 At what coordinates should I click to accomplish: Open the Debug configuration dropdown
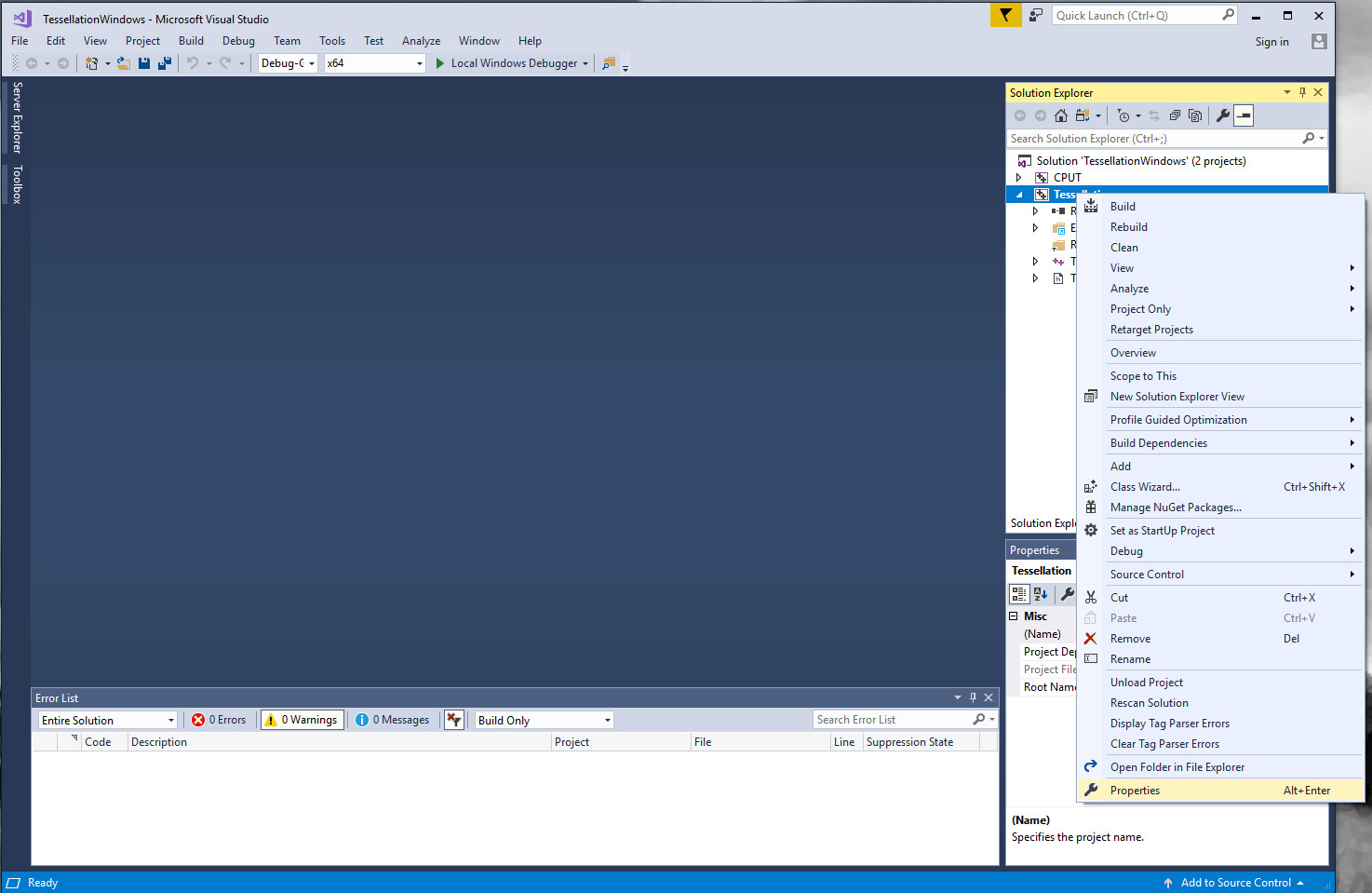pos(289,63)
